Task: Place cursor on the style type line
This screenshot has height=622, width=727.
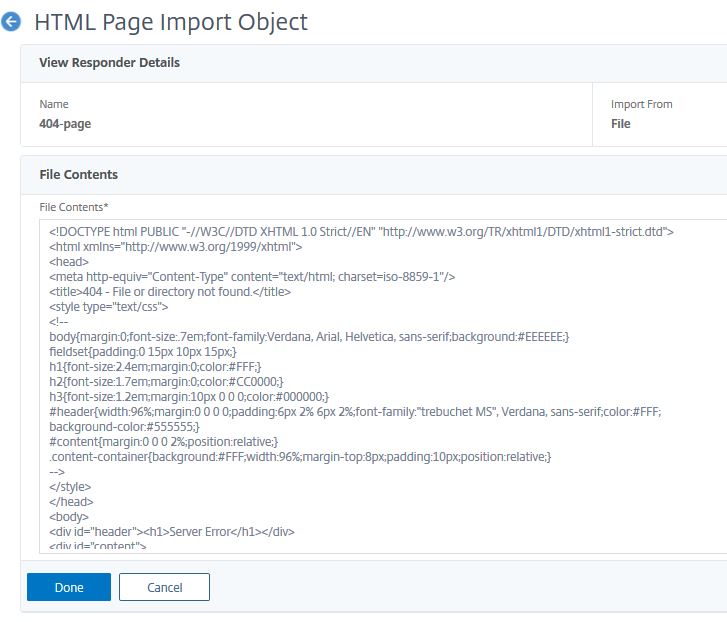Action: (x=108, y=307)
